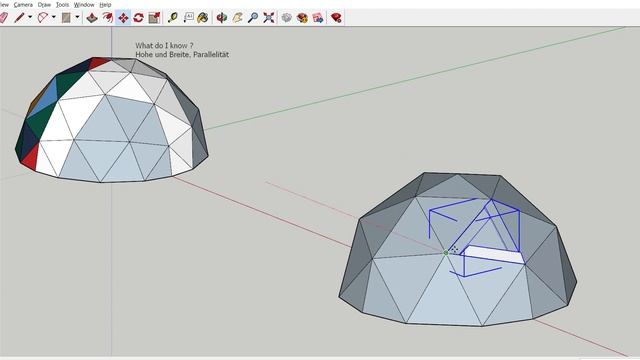Viewport: 640px width, 360px height.
Task: Select the Zoom magnifier tool
Action: point(253,18)
